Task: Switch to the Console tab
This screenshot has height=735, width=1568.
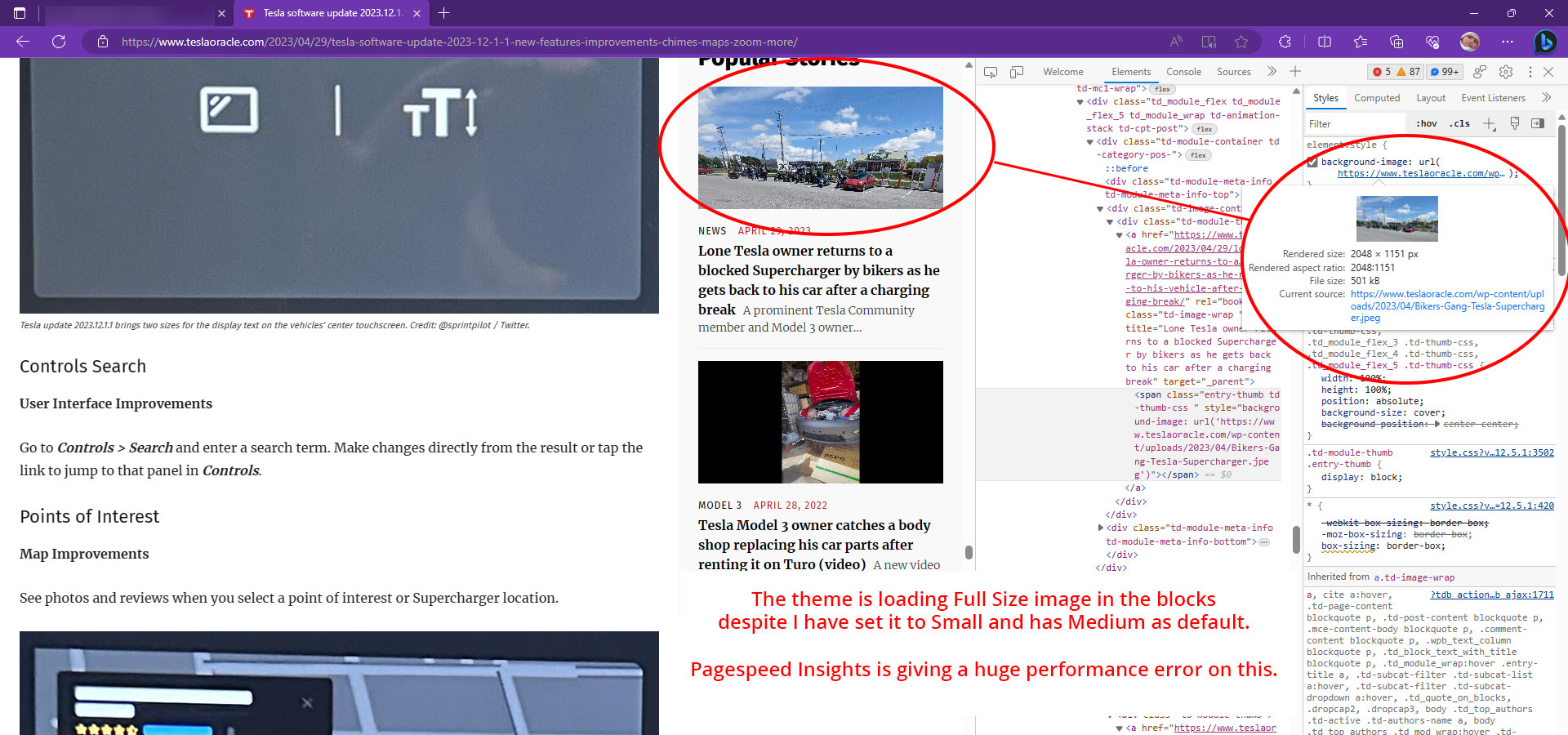Action: [x=1183, y=72]
